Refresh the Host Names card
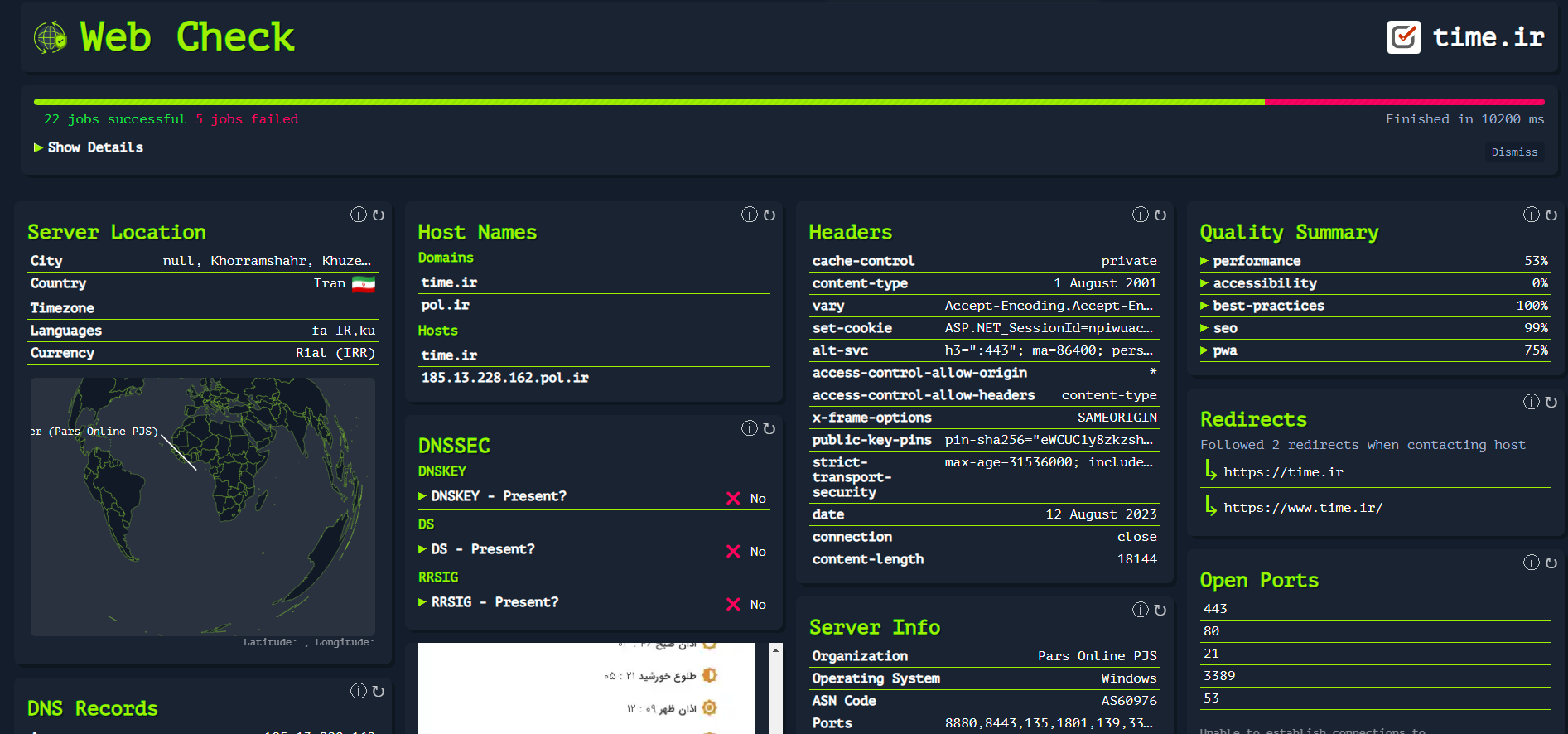Screen dimensions: 1568x734 pyautogui.click(x=770, y=215)
